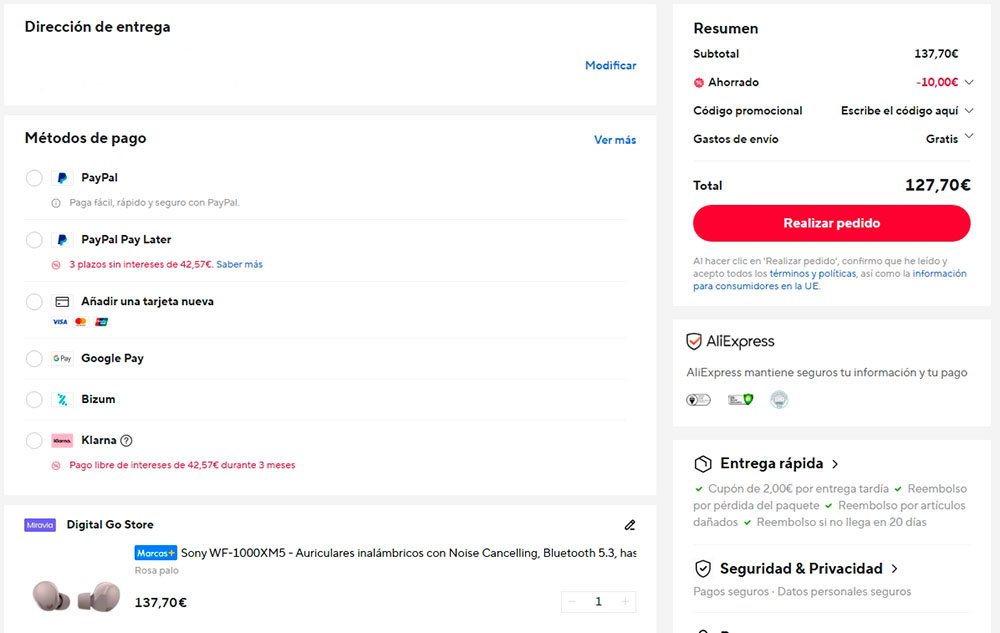Click the product price 137,70€
1000x633 pixels.
click(161, 602)
